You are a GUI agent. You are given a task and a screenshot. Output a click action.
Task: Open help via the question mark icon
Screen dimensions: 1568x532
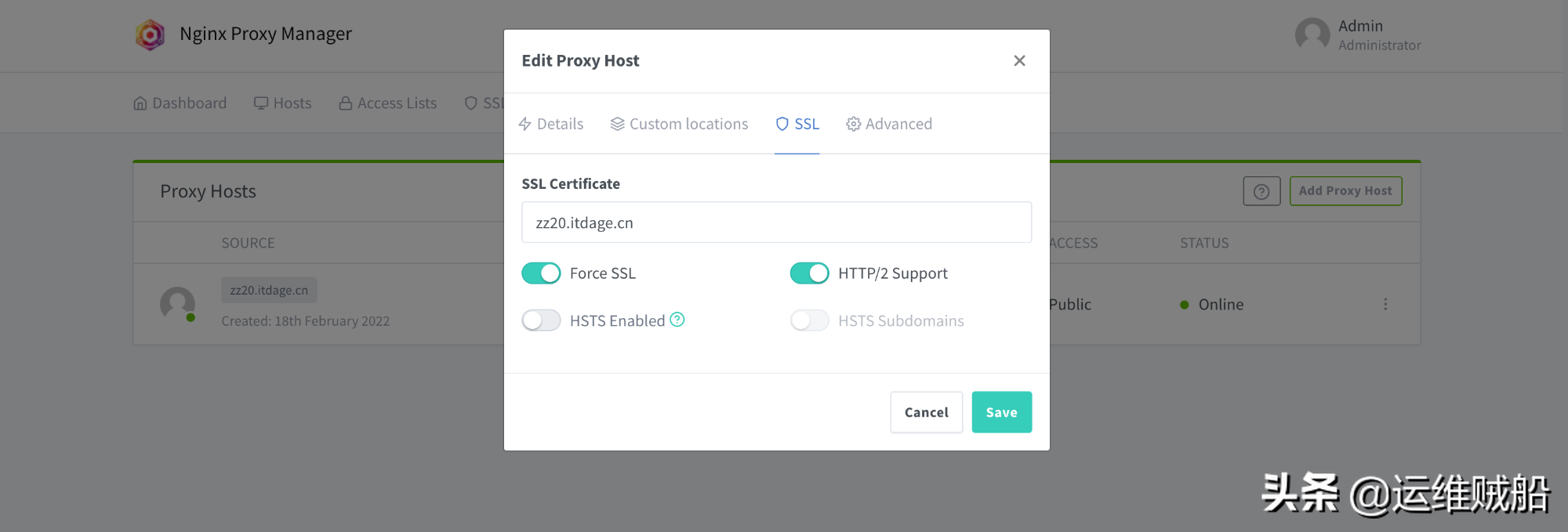click(x=1261, y=190)
